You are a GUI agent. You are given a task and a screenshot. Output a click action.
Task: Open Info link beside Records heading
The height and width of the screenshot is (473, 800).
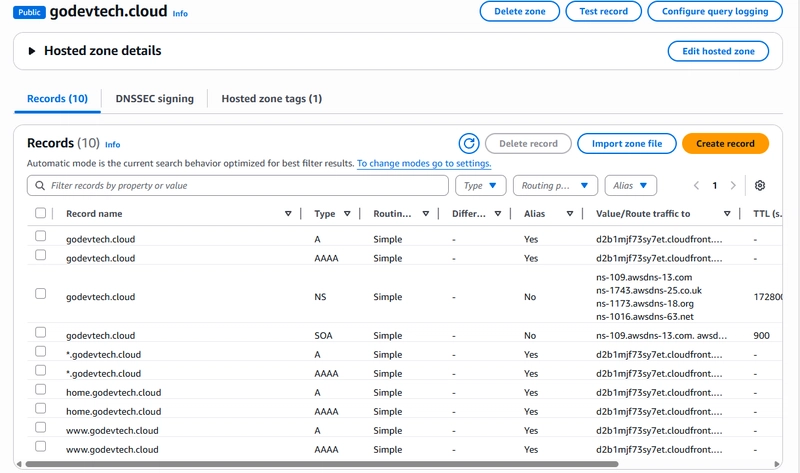tap(113, 145)
